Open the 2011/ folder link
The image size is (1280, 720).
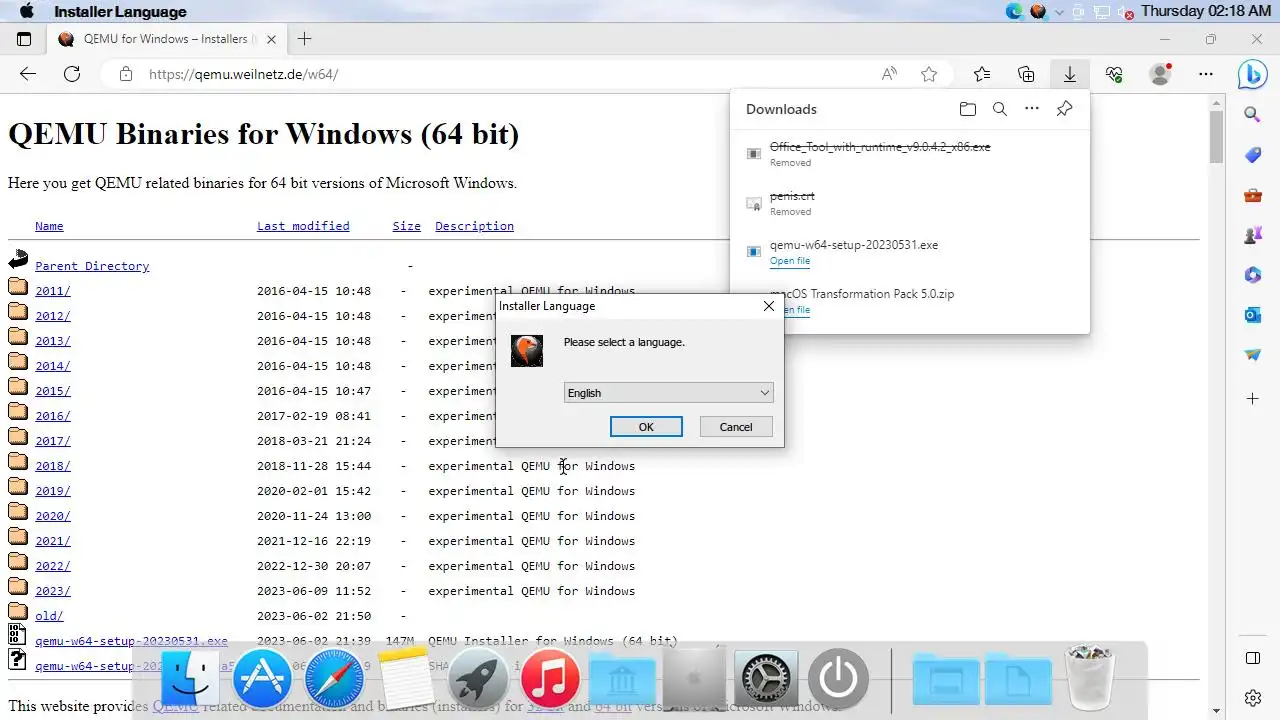[53, 291]
